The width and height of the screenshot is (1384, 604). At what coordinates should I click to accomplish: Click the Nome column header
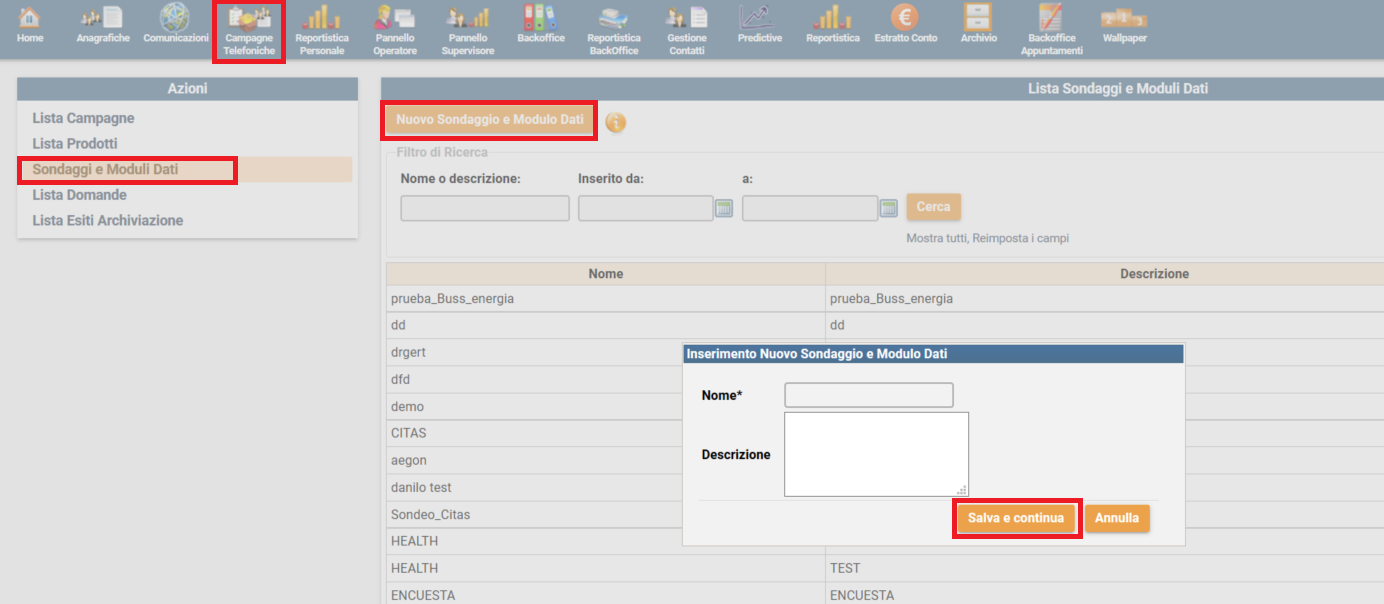coord(606,274)
